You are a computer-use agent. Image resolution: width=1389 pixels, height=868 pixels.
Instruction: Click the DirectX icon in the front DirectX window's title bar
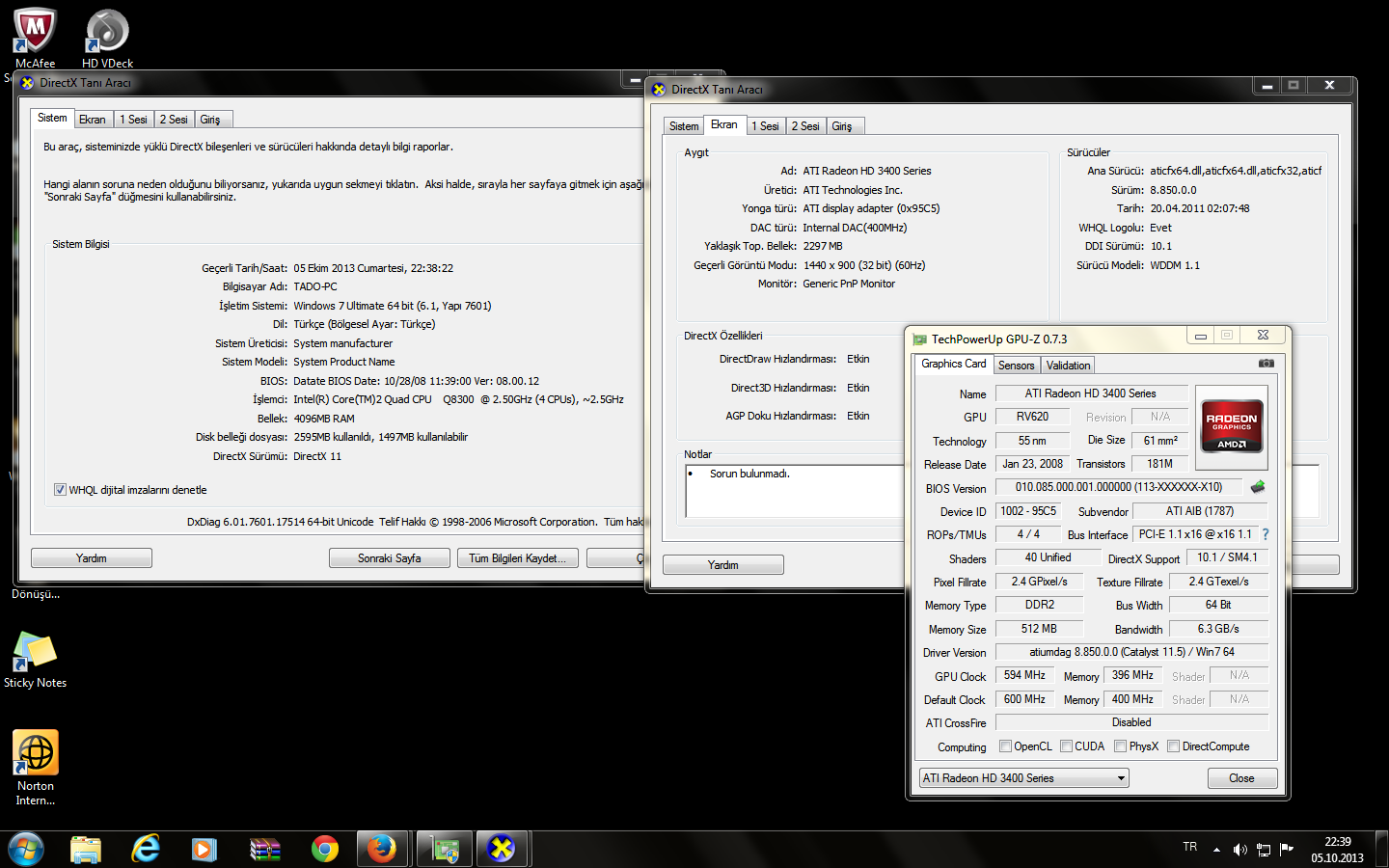pos(659,90)
